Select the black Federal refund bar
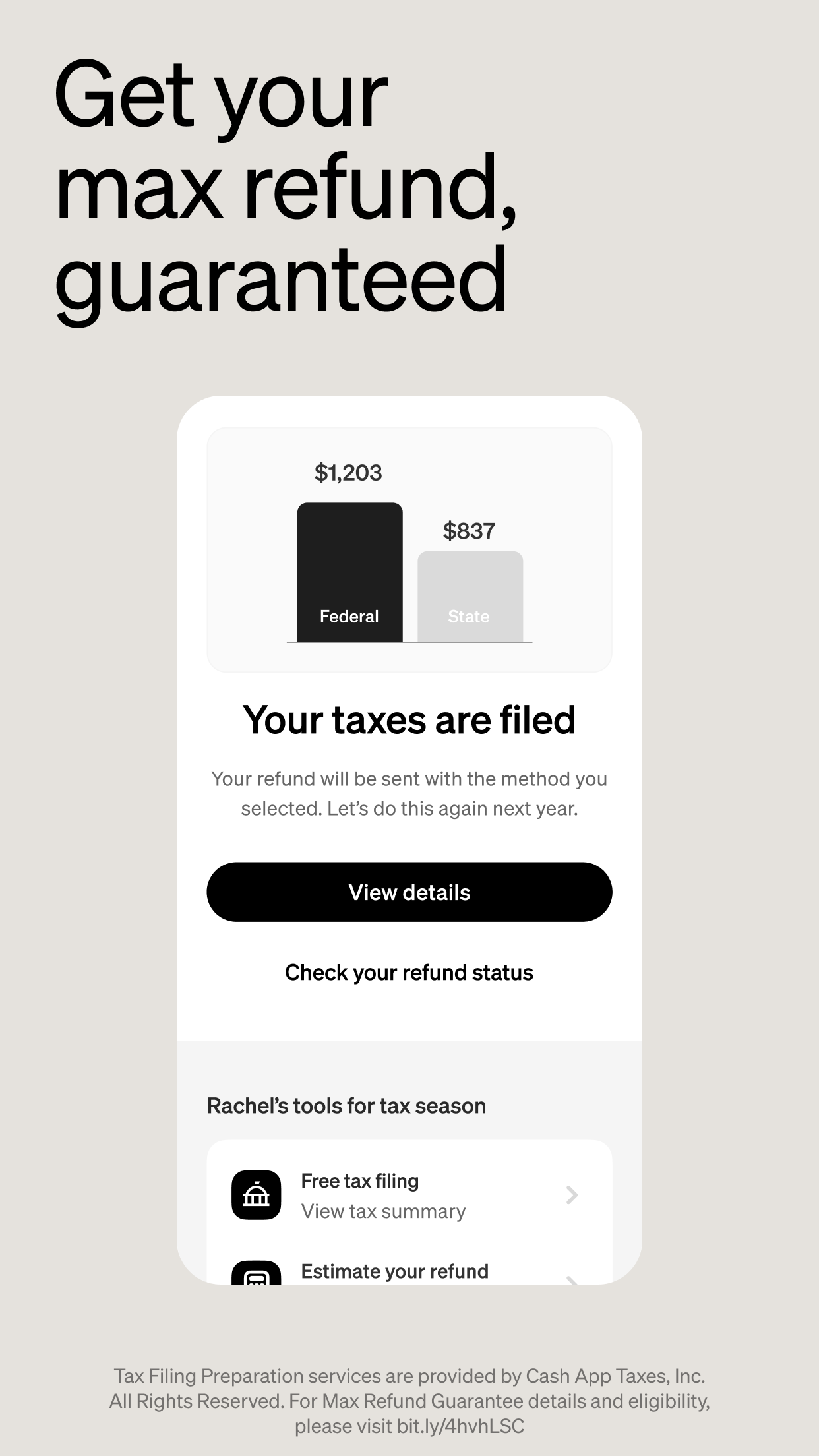Screen dimensions: 819x1456 coord(349,572)
